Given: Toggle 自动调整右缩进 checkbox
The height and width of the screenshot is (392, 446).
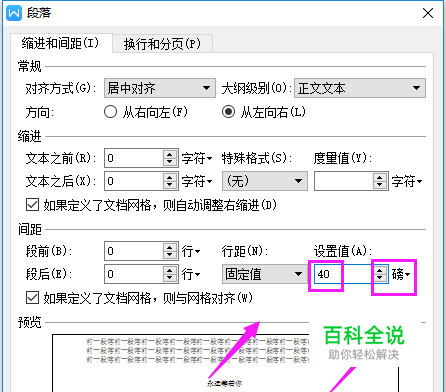Looking at the screenshot, I should [x=32, y=205].
